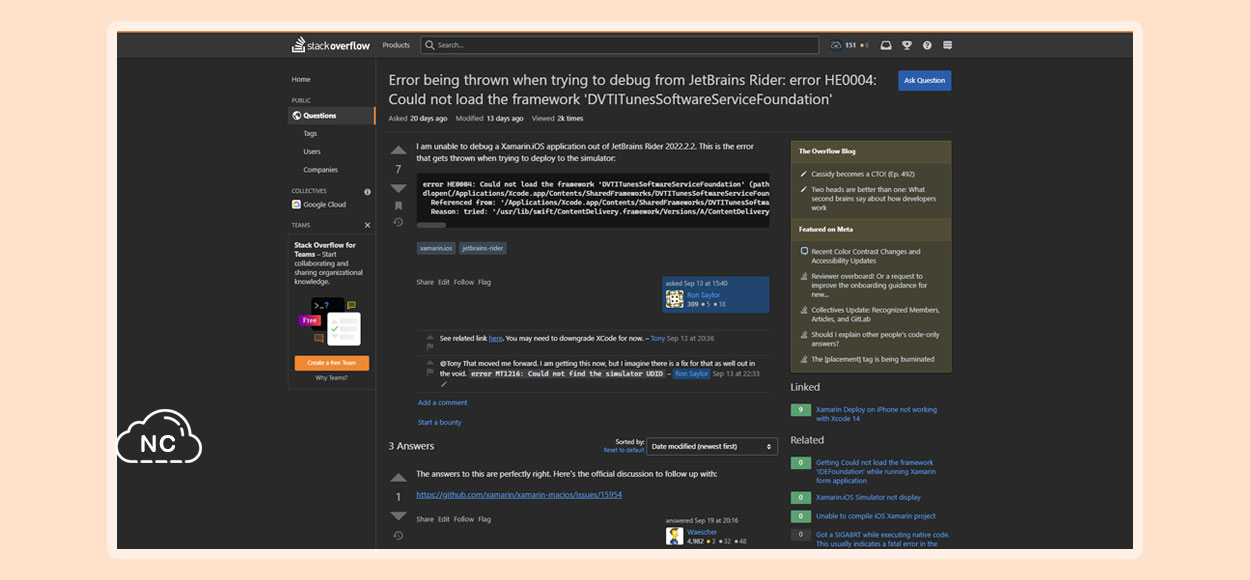The width and height of the screenshot is (1250, 580).
Task: Open Waescher's profile link
Action: 702,532
